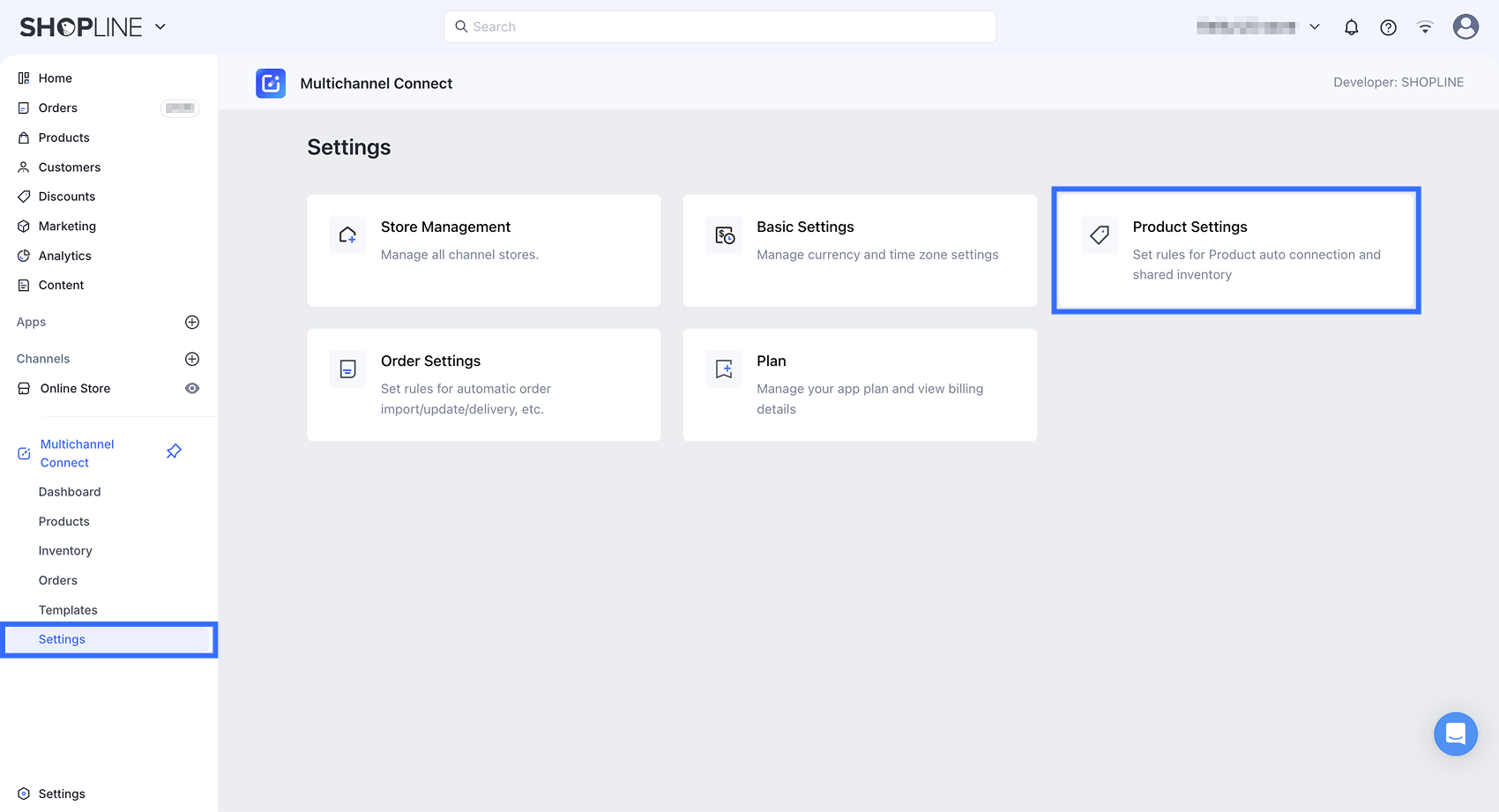Click the Multichannel Connect app logo
Viewport: 1499px width, 812px height.
click(x=271, y=84)
